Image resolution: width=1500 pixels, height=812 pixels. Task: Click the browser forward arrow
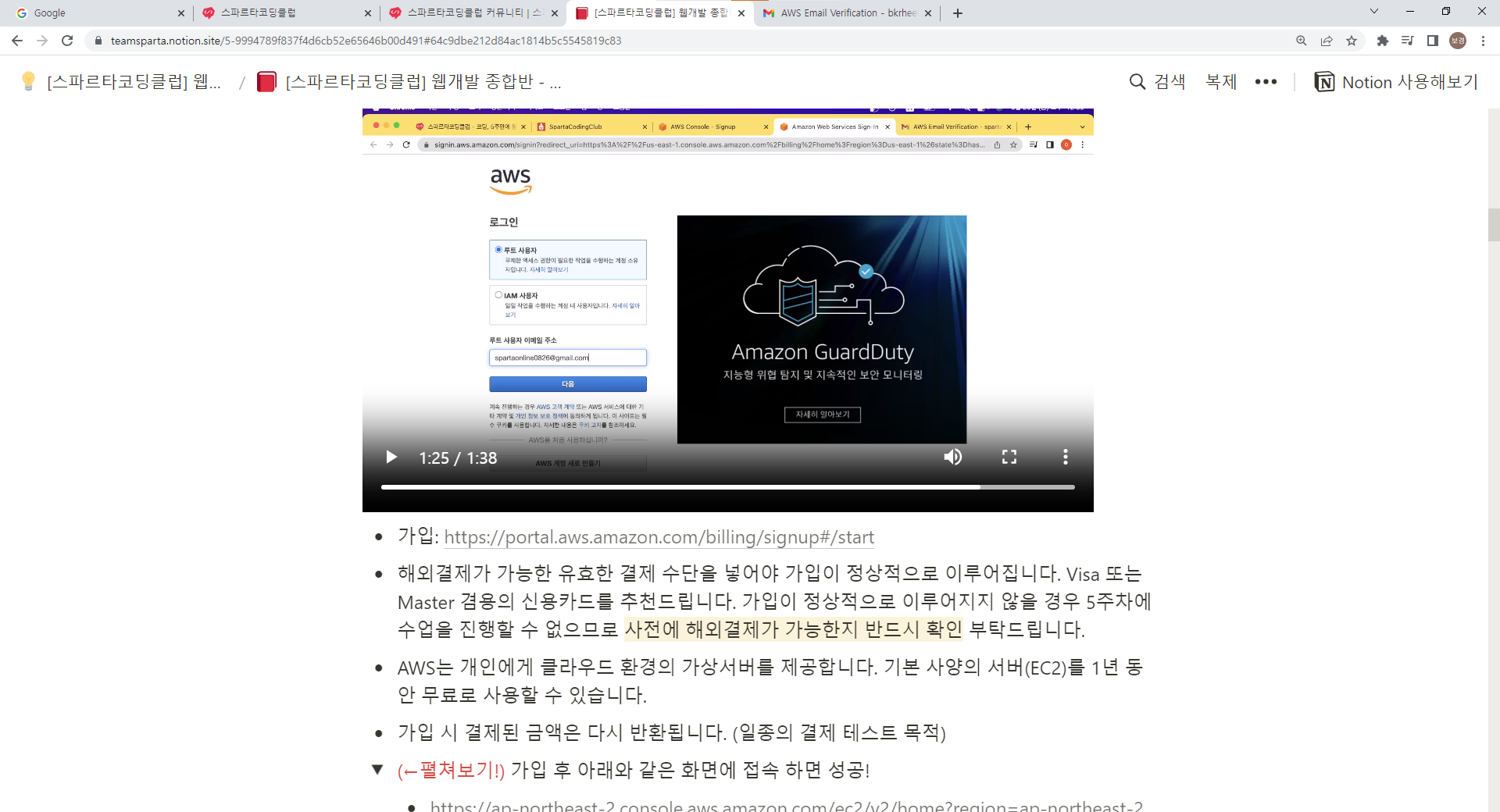click(x=42, y=41)
